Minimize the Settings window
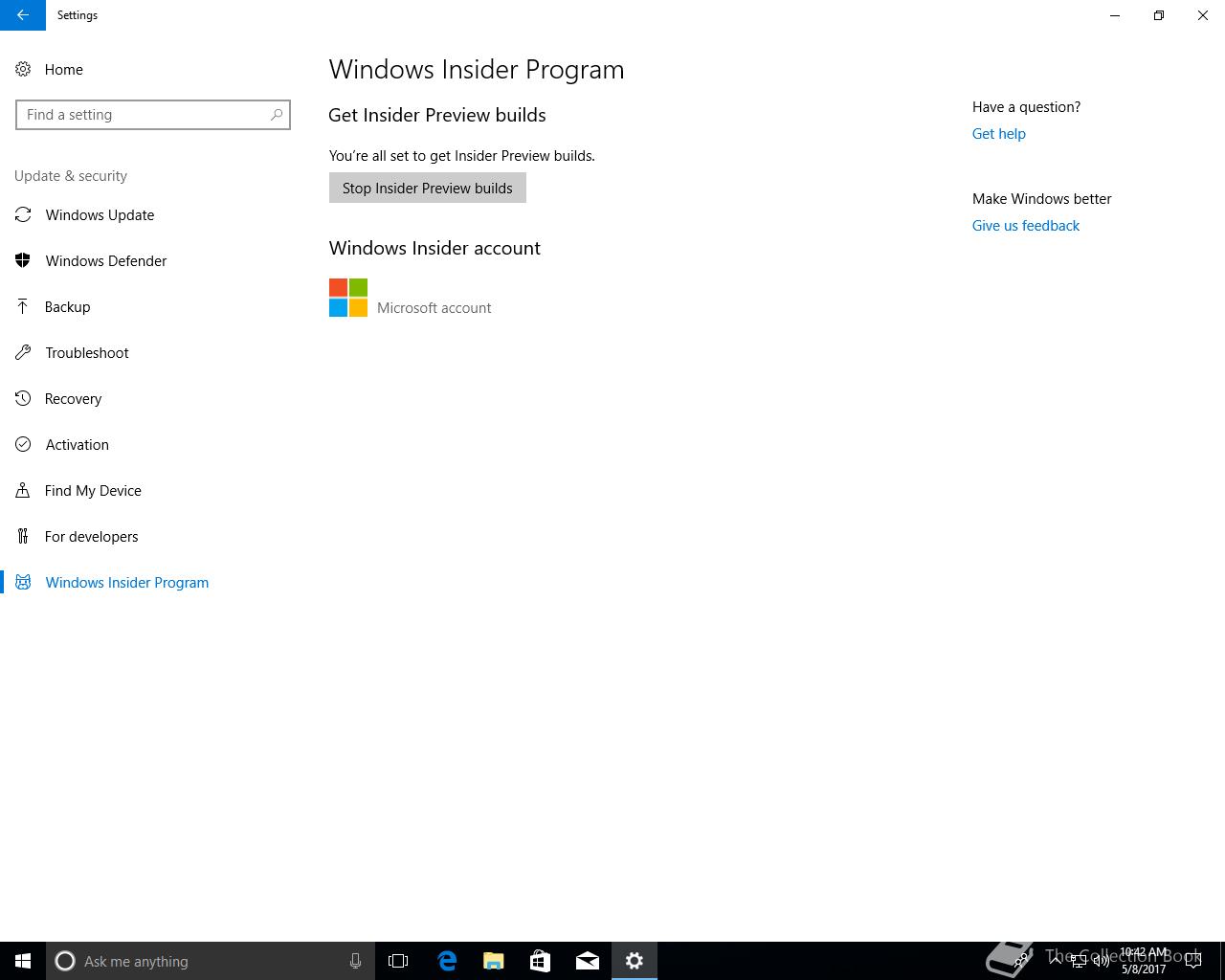 [x=1115, y=15]
